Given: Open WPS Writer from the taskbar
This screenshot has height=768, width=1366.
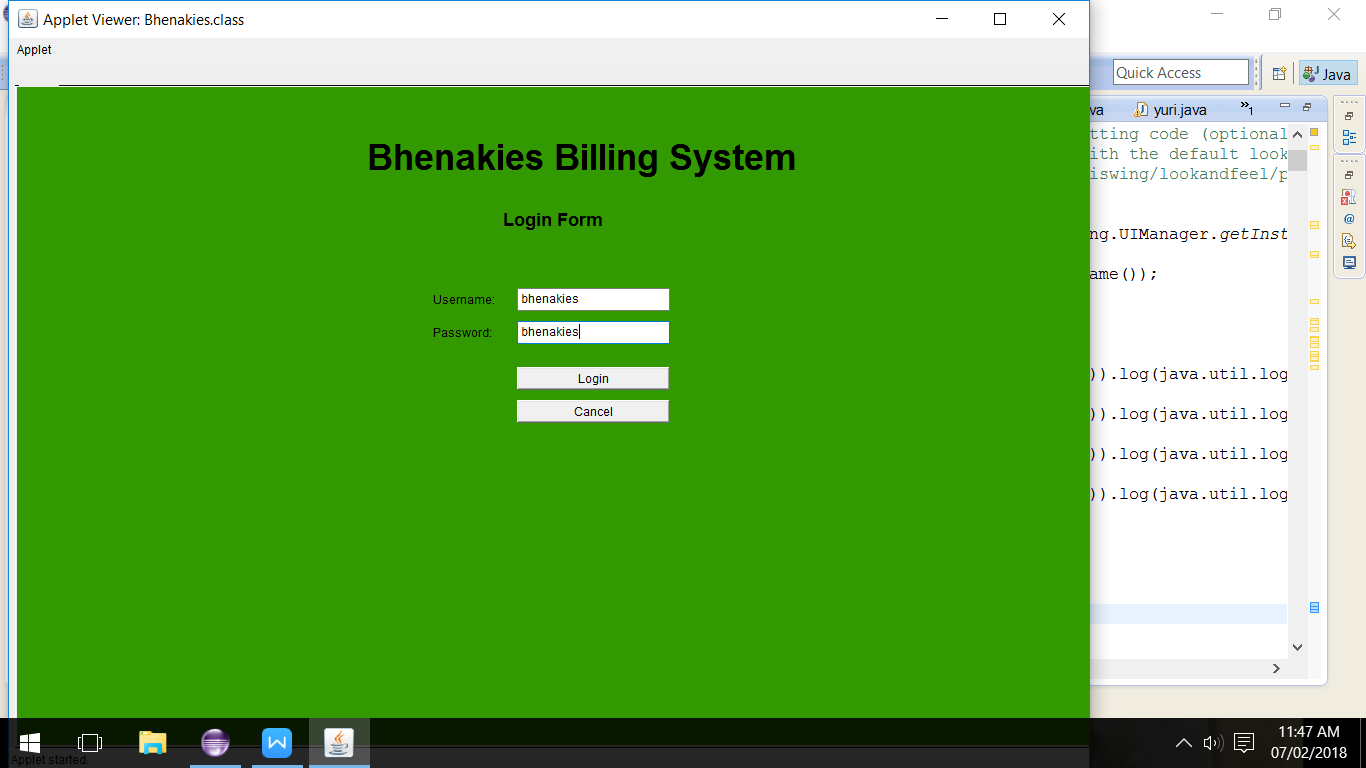Looking at the screenshot, I should [277, 743].
